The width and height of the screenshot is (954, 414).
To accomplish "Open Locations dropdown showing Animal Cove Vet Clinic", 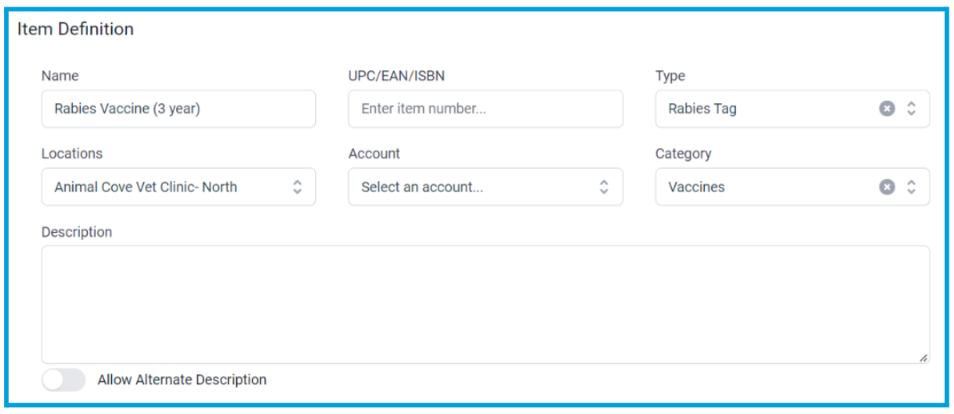I will click(x=178, y=187).
